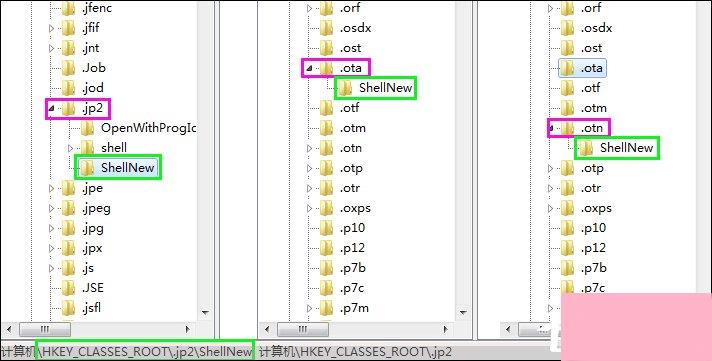Click the HKEY_CLASSES_ROOT\.jp2\ShellNew status path
Screen dimensions: 712x361
point(145,351)
